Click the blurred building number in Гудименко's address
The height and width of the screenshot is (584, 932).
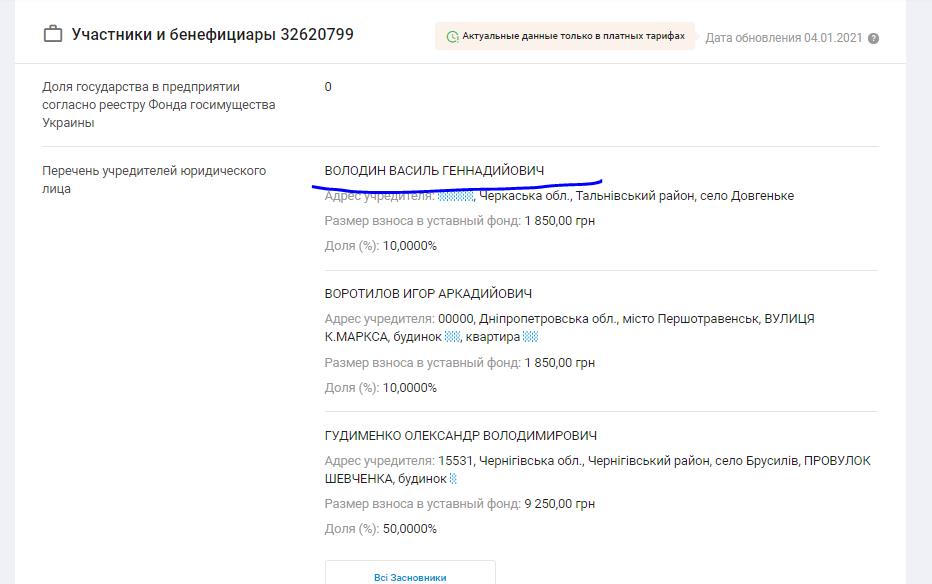click(x=454, y=479)
